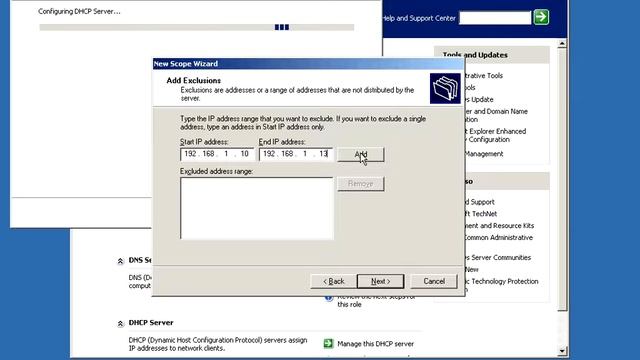Image resolution: width=640 pixels, height=360 pixels.
Task: Open and Resource Kits link
Action: [500, 225]
